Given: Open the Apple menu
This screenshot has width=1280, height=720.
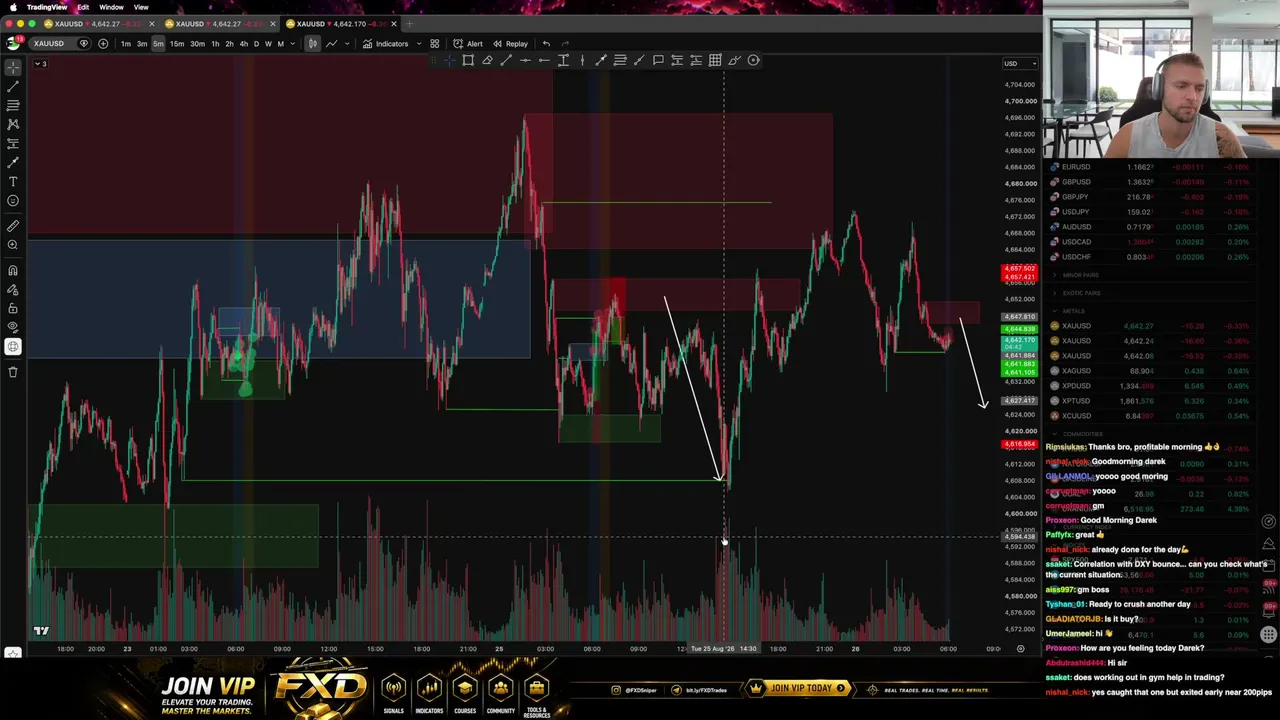Looking at the screenshot, I should (13, 7).
